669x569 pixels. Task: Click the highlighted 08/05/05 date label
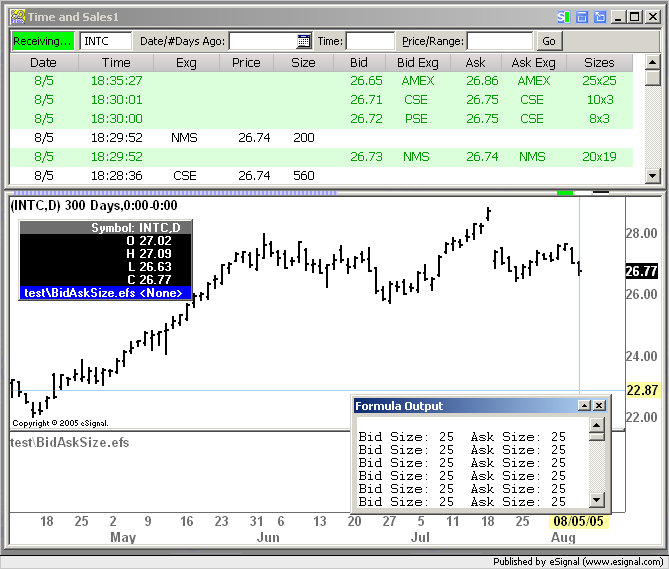(x=578, y=521)
